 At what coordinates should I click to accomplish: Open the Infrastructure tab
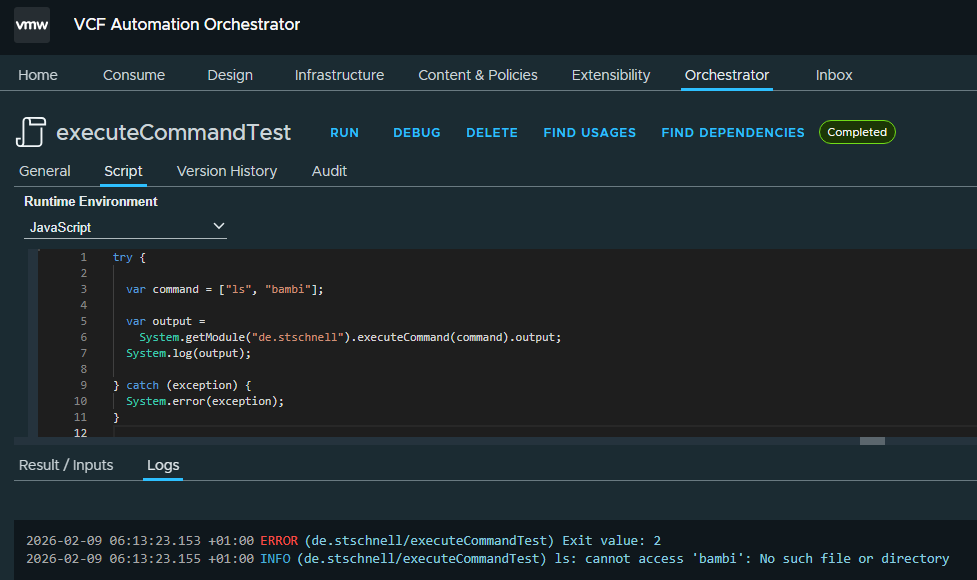point(339,75)
